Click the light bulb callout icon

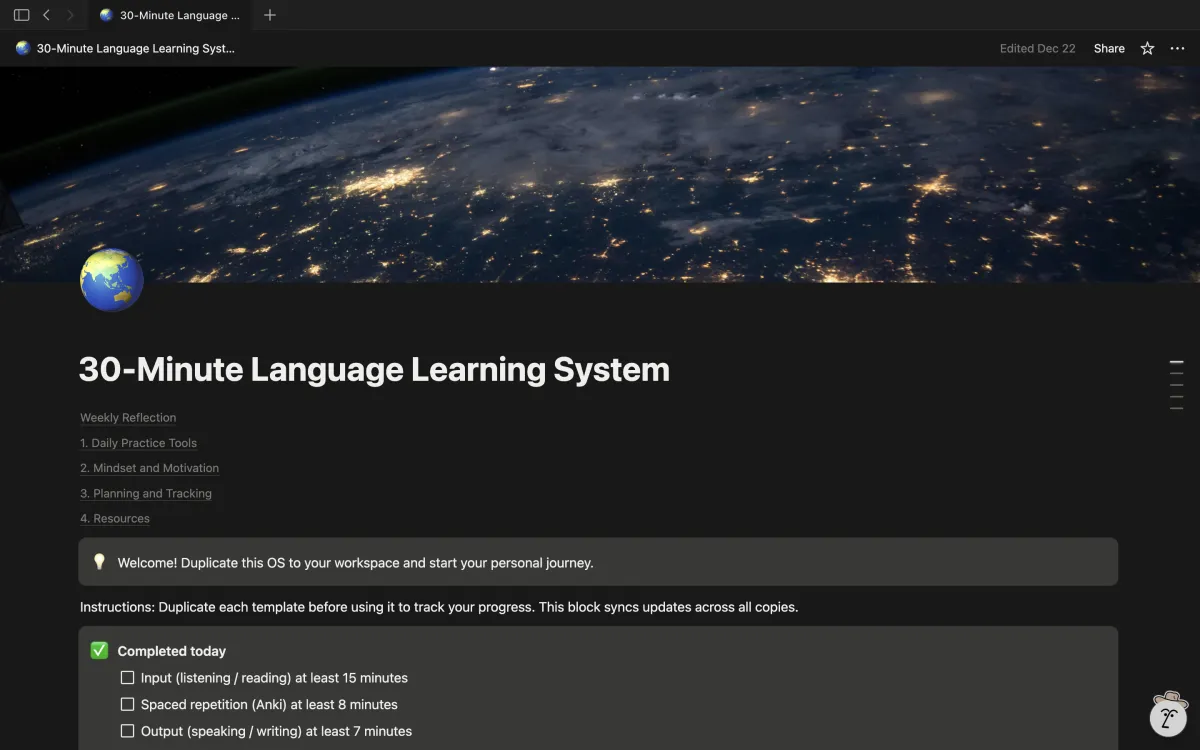(x=99, y=562)
